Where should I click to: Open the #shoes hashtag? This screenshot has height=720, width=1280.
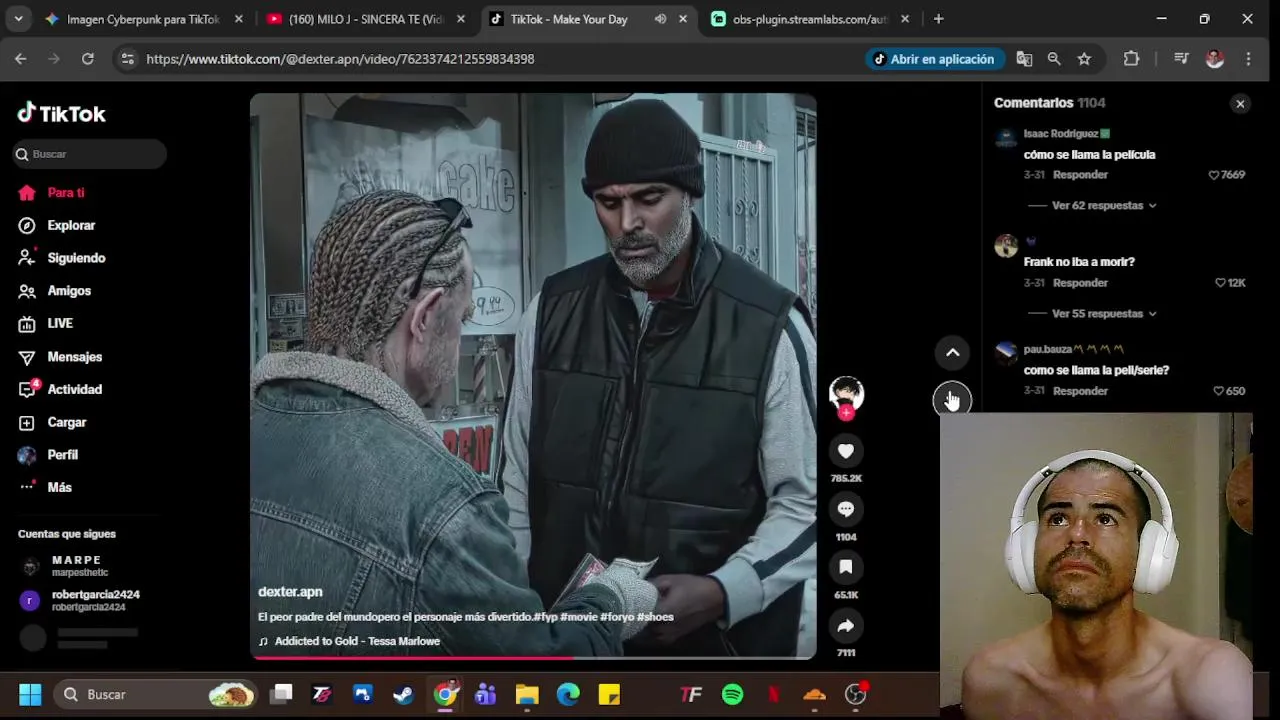tap(655, 617)
